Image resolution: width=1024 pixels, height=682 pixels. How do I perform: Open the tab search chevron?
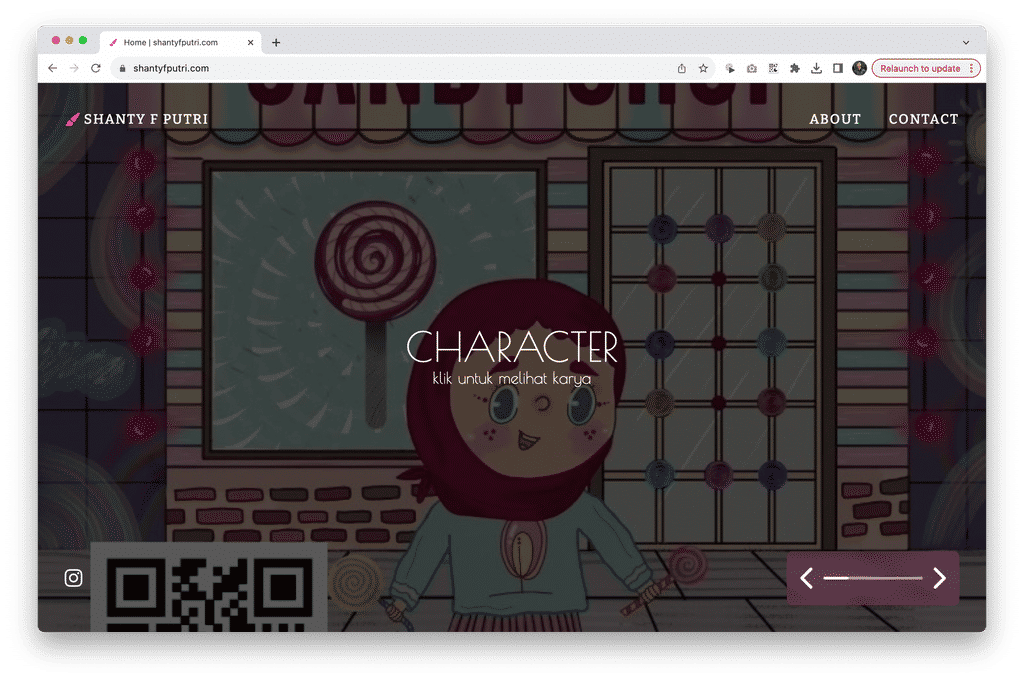coord(966,42)
